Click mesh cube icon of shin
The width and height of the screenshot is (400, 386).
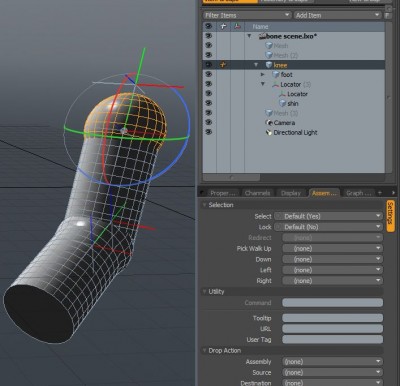pyautogui.click(x=283, y=104)
